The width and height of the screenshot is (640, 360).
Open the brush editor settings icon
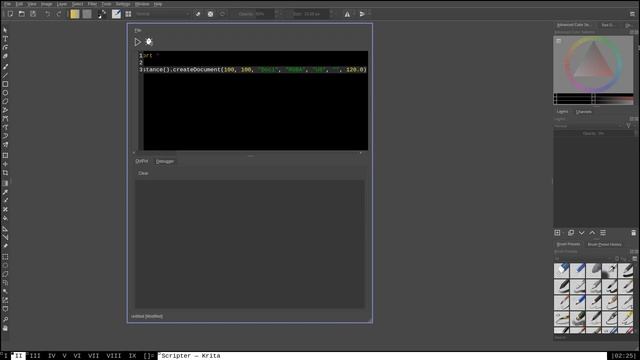point(116,14)
